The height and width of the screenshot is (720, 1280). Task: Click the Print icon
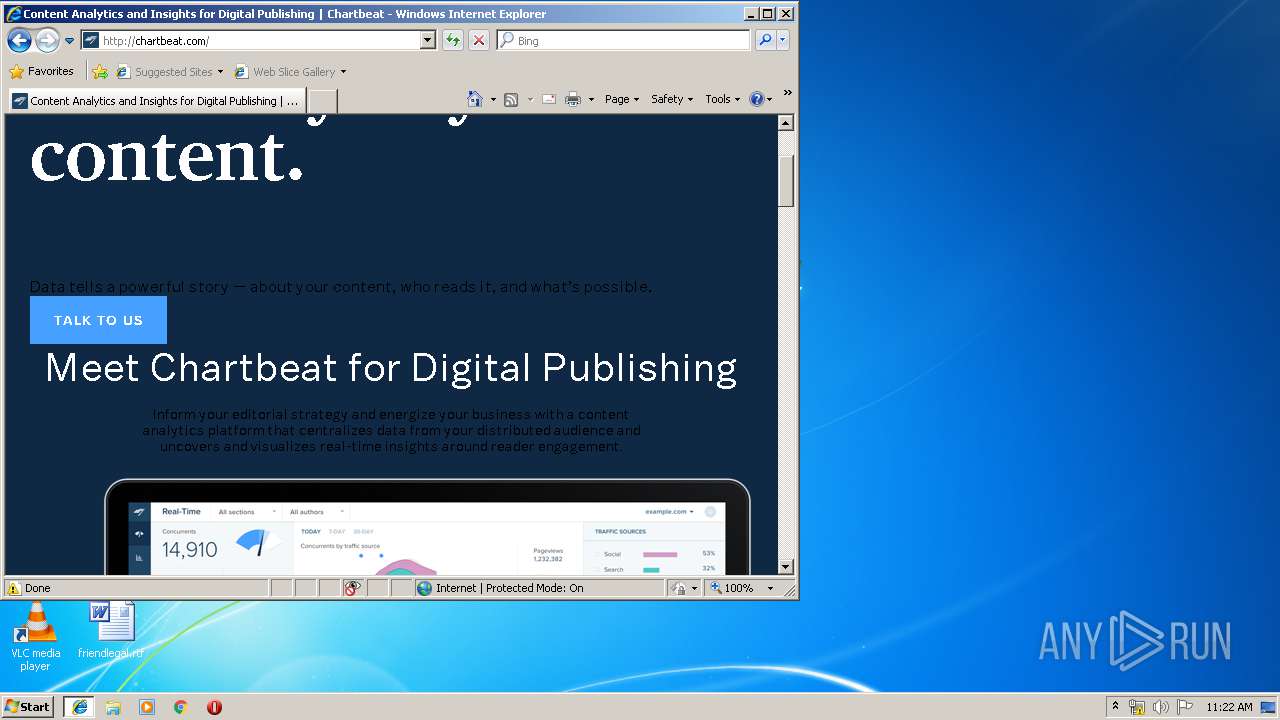tap(573, 99)
